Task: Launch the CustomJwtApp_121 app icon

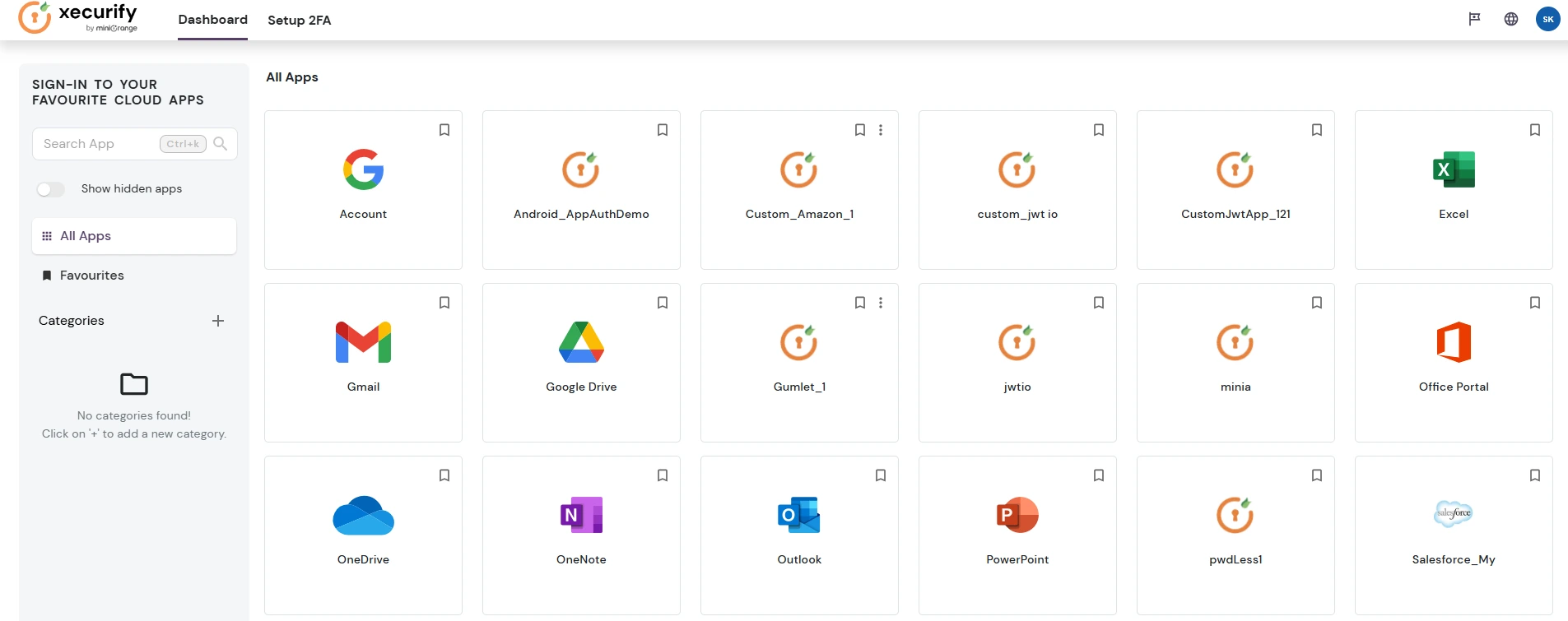Action: [x=1235, y=169]
